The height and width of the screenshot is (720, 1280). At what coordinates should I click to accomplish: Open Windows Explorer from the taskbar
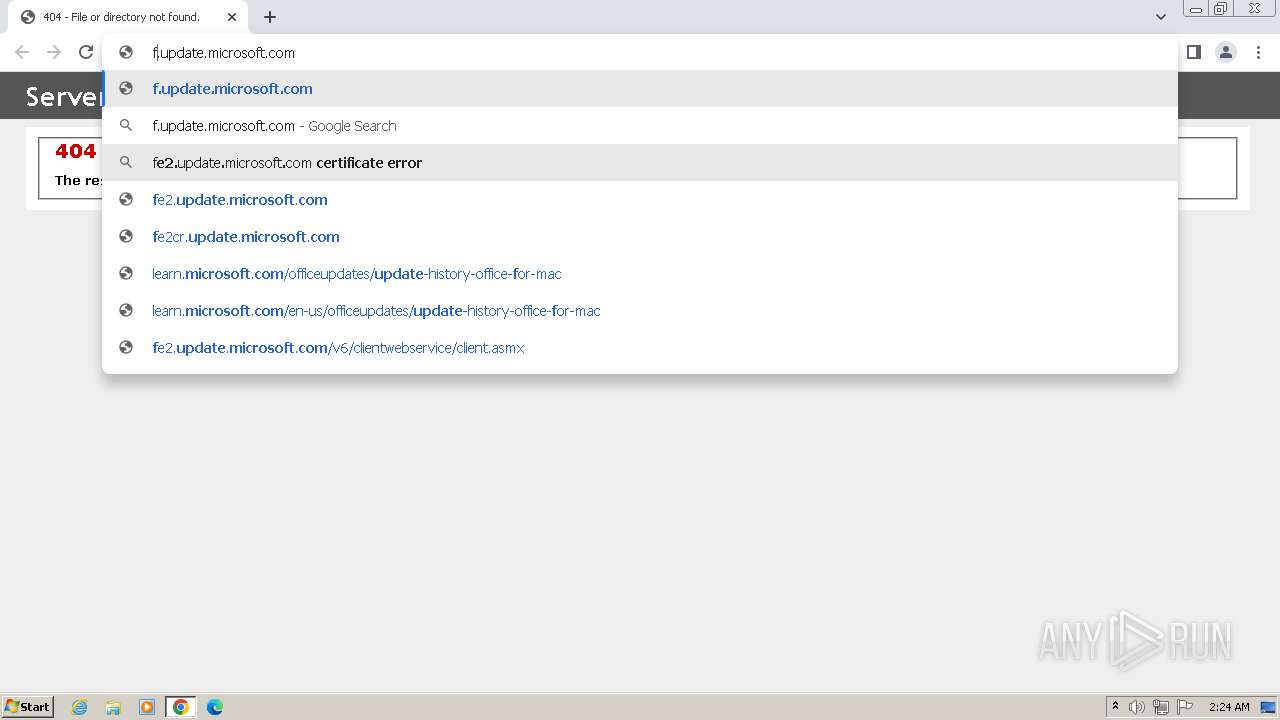pyautogui.click(x=113, y=707)
